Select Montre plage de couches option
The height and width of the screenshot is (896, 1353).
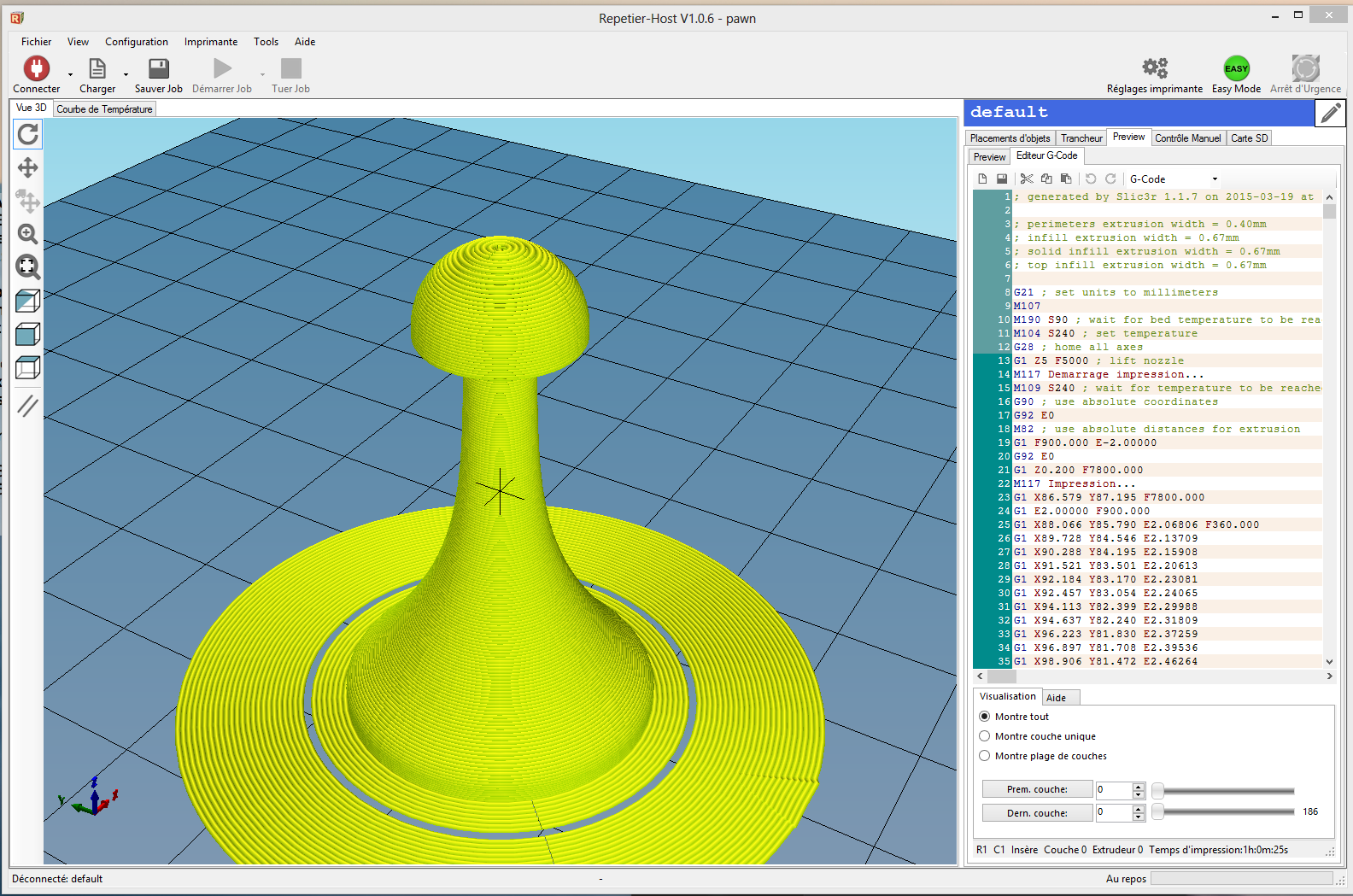click(x=984, y=756)
